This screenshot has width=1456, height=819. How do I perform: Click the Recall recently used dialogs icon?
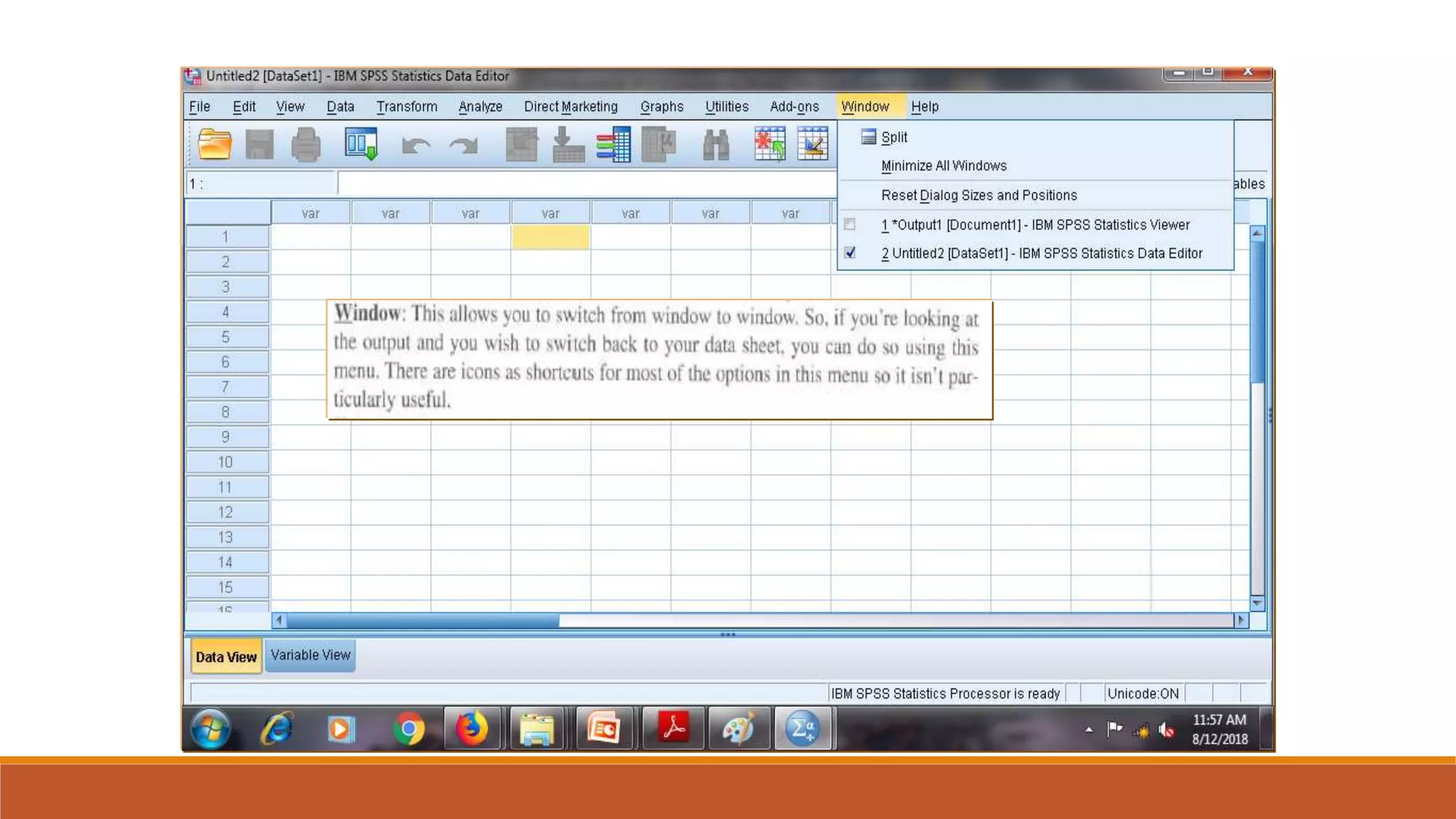tap(361, 144)
